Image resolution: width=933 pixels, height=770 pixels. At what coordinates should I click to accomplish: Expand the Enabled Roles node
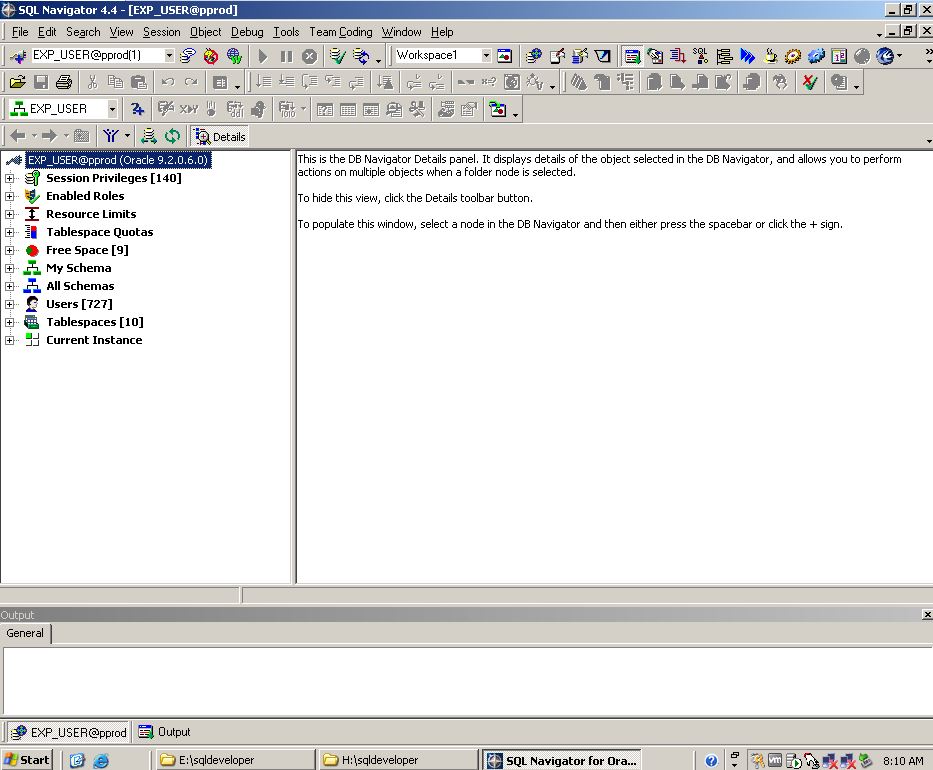(10, 196)
